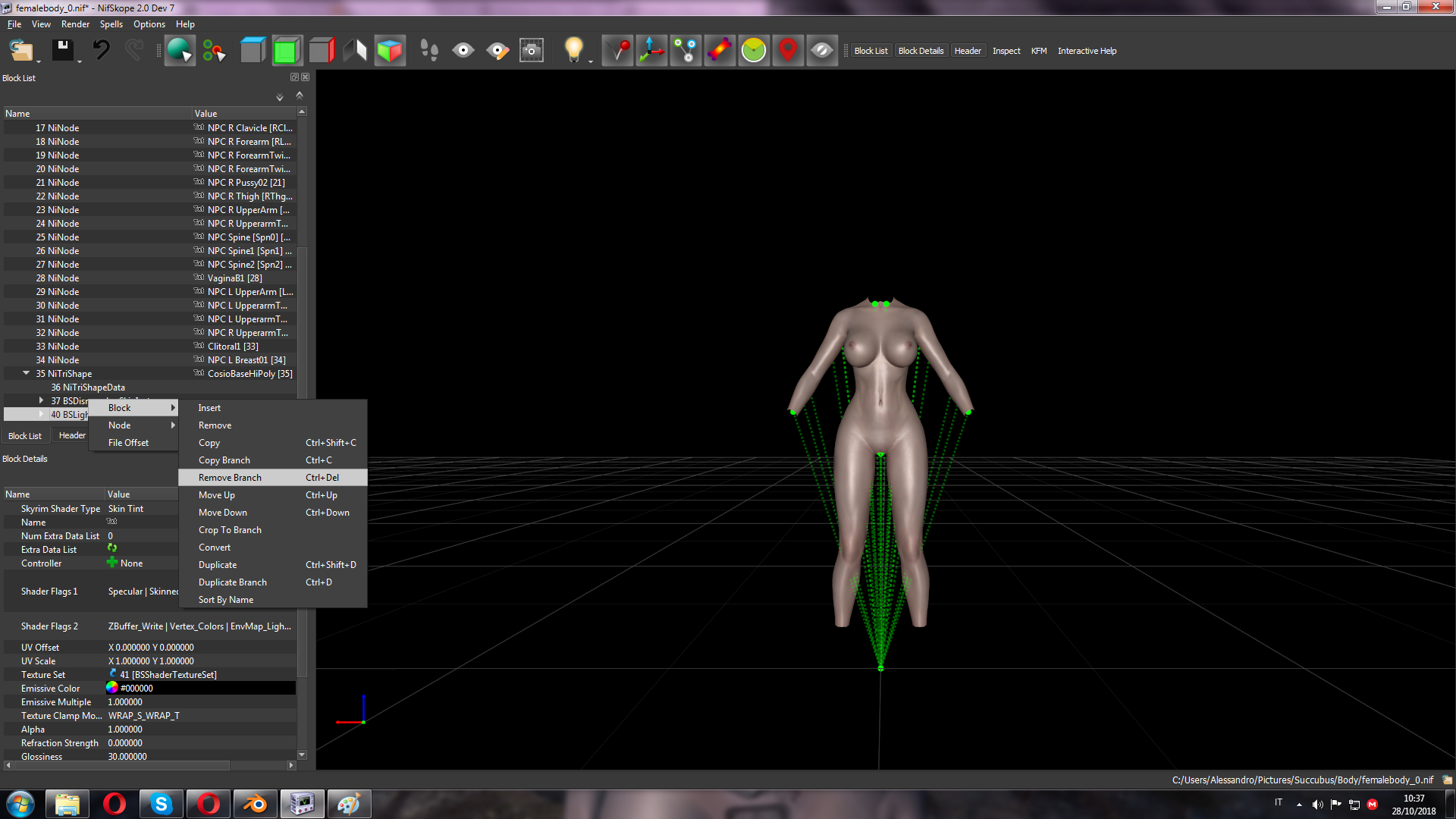Open Blender from the Windows taskbar
The width and height of the screenshot is (1456, 819).
256,804
